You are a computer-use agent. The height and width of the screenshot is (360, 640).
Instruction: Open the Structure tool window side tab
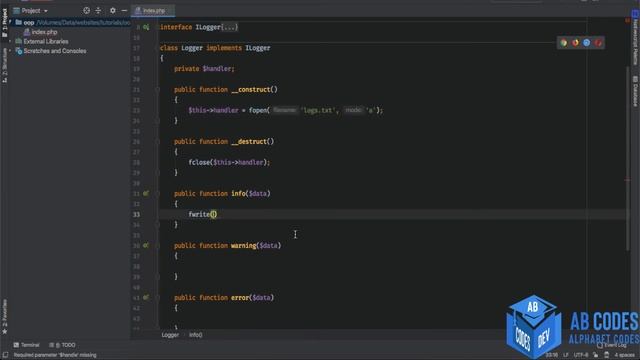pos(4,65)
